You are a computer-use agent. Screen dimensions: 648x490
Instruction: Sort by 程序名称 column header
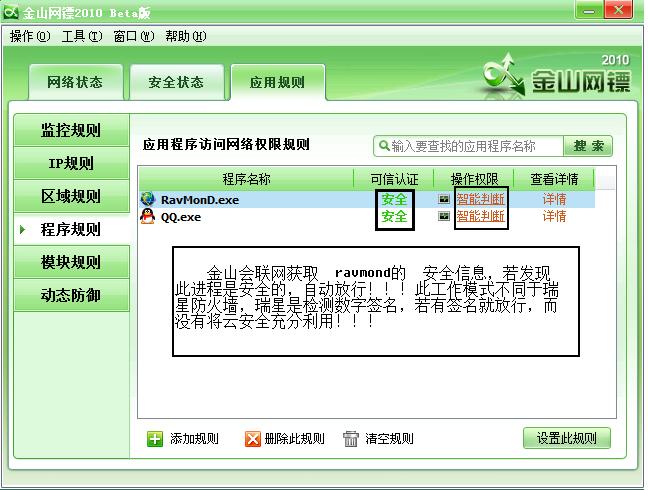point(246,179)
